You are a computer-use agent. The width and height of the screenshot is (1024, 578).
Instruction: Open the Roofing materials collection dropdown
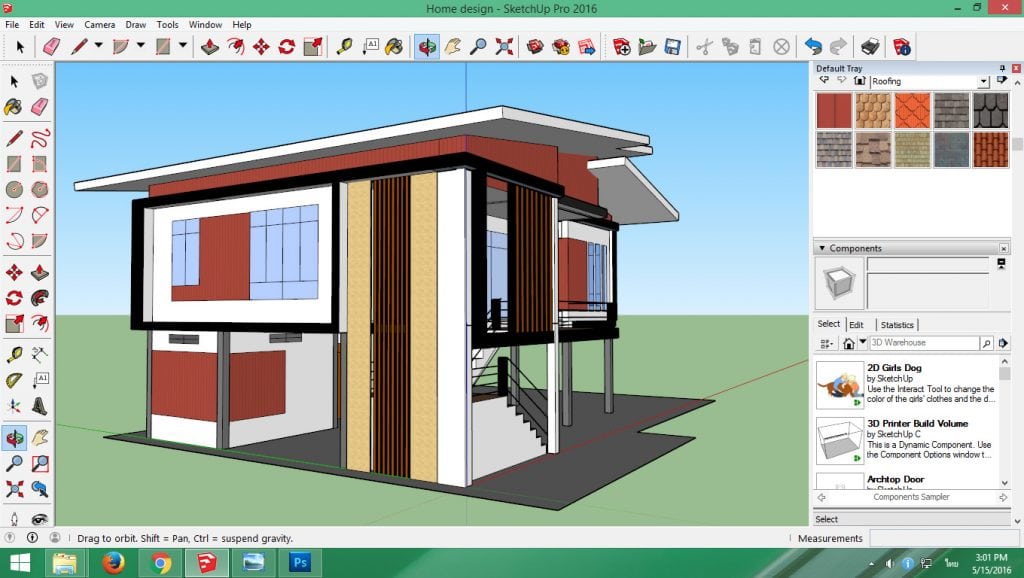tap(984, 82)
